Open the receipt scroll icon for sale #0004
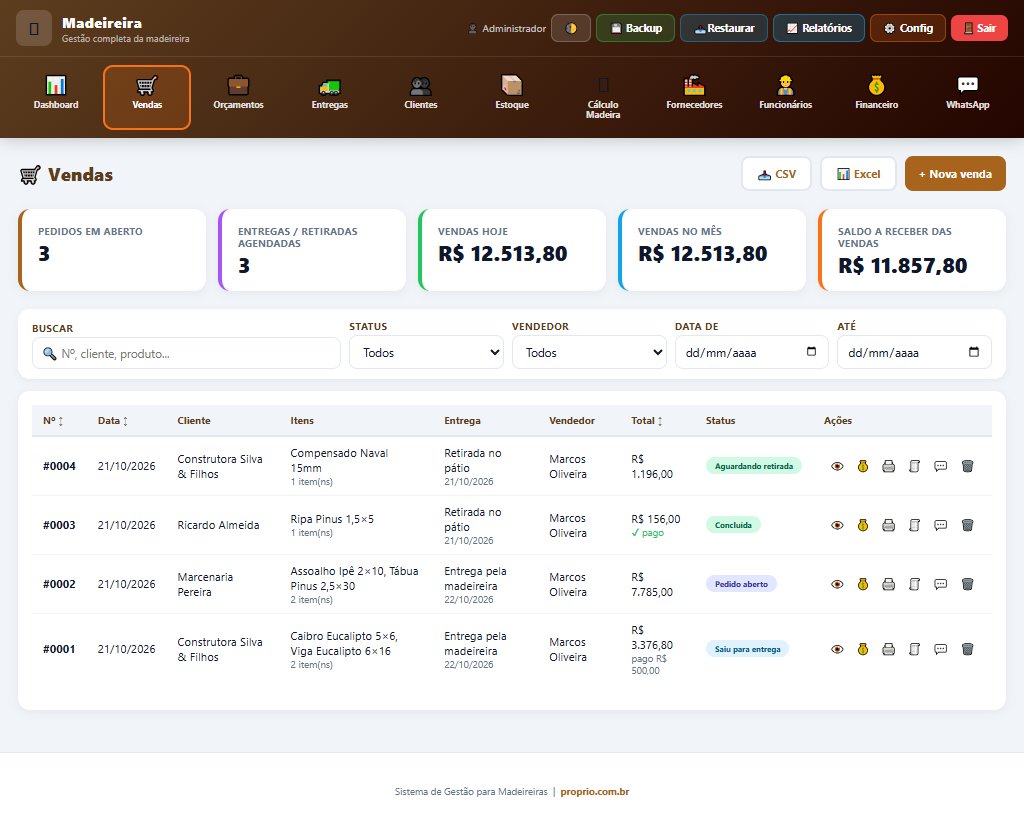 click(914, 466)
